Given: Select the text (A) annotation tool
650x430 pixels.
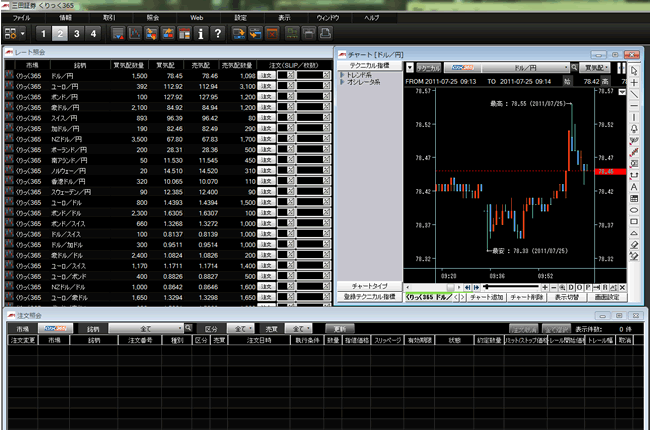Looking at the screenshot, I should point(634,187).
